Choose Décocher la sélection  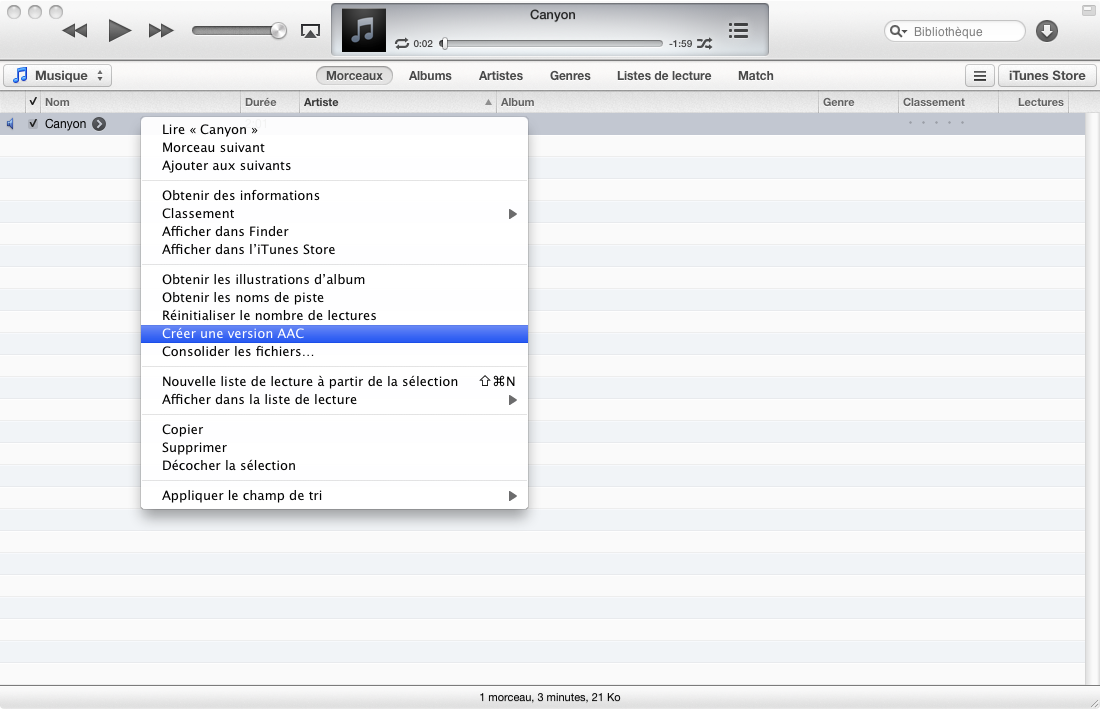click(x=334, y=466)
